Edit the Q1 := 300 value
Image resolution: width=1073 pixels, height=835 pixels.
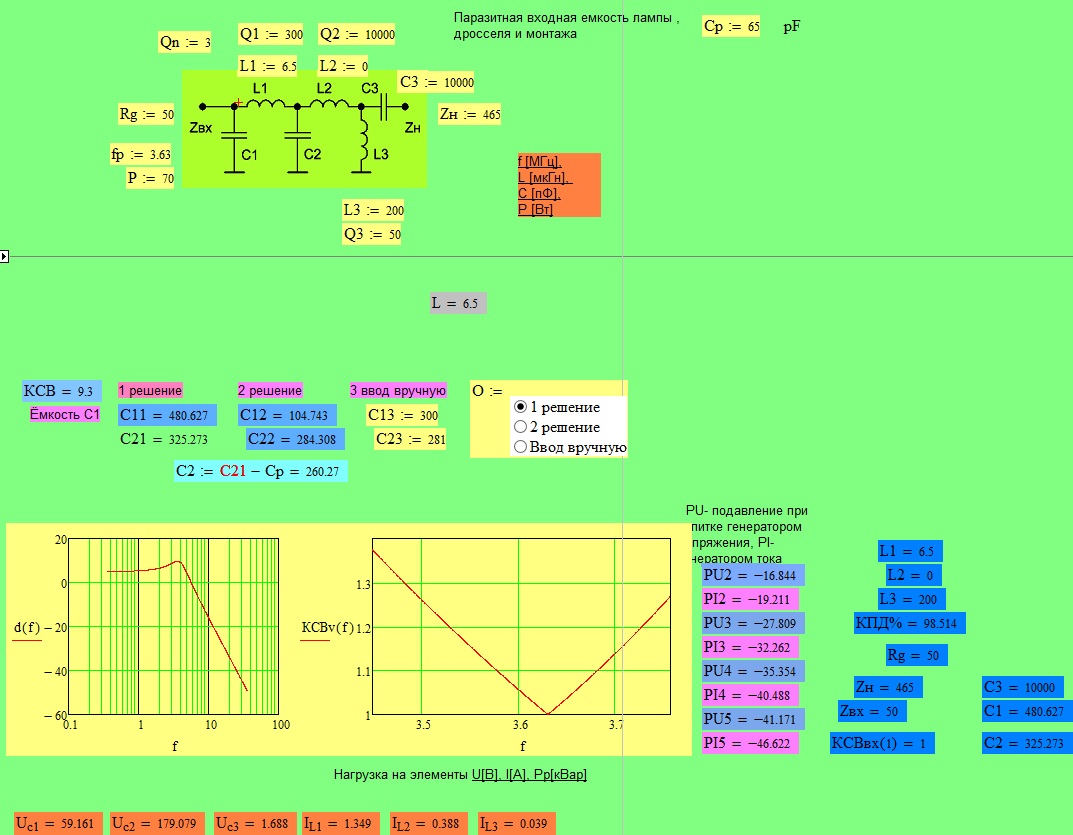(271, 34)
